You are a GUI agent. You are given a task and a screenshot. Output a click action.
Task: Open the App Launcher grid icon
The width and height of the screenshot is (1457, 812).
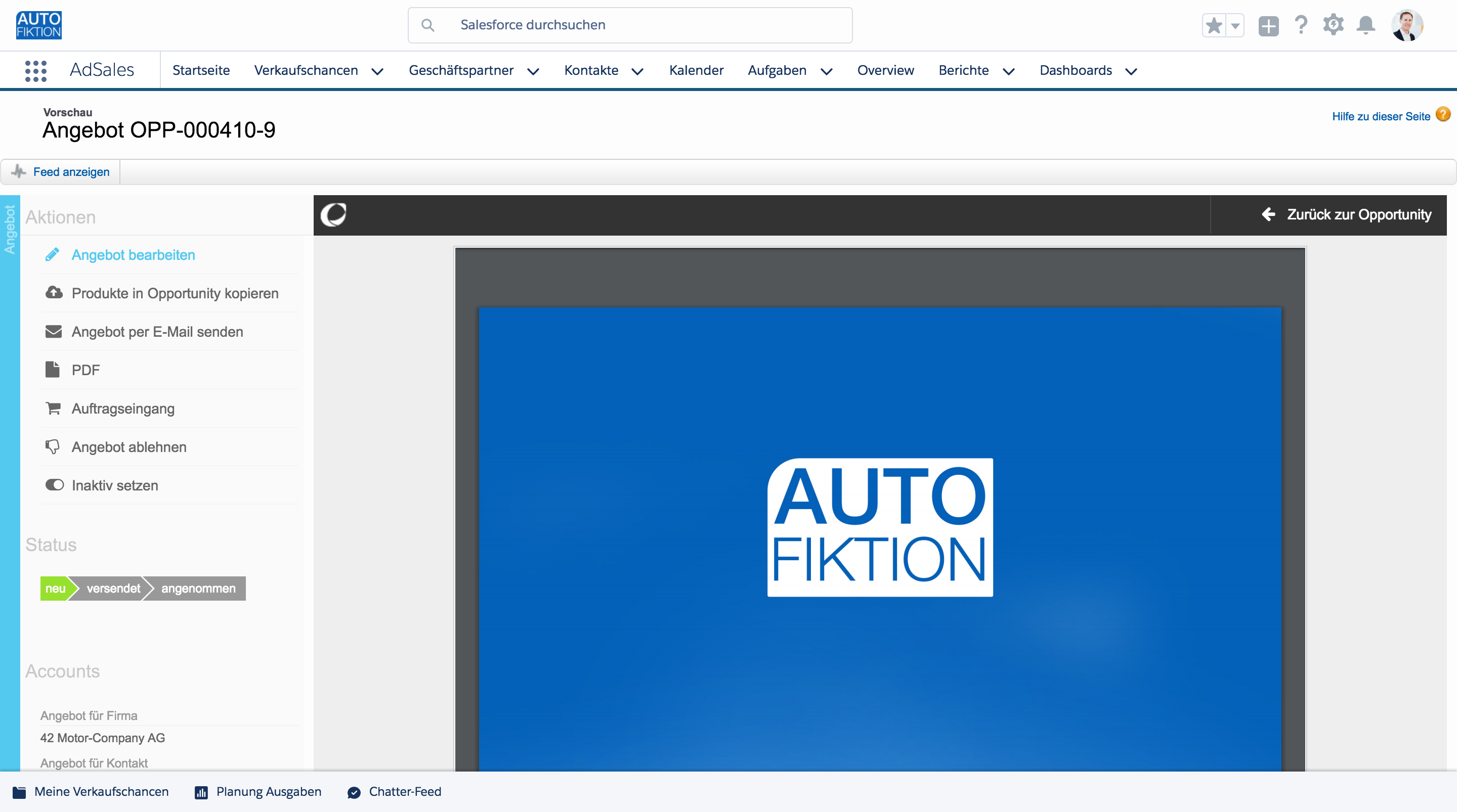point(35,71)
